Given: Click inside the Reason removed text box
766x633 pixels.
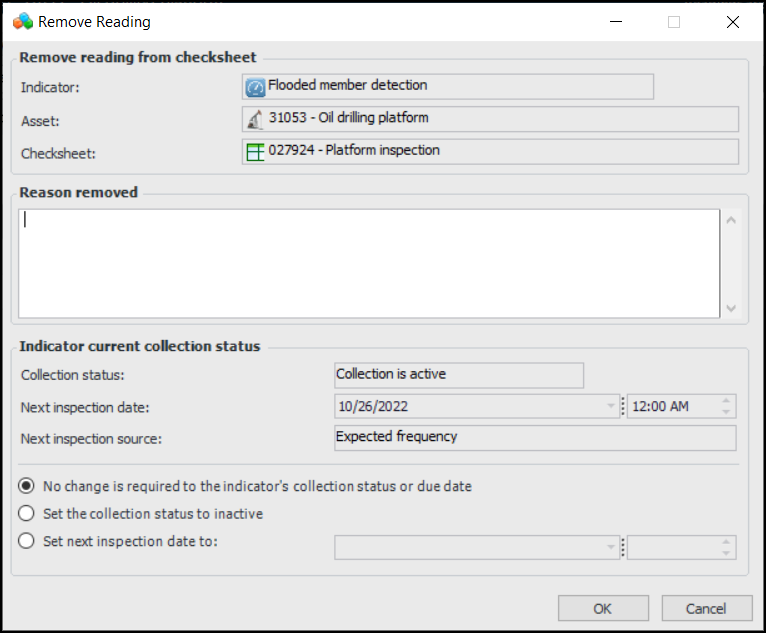Looking at the screenshot, I should 369,263.
